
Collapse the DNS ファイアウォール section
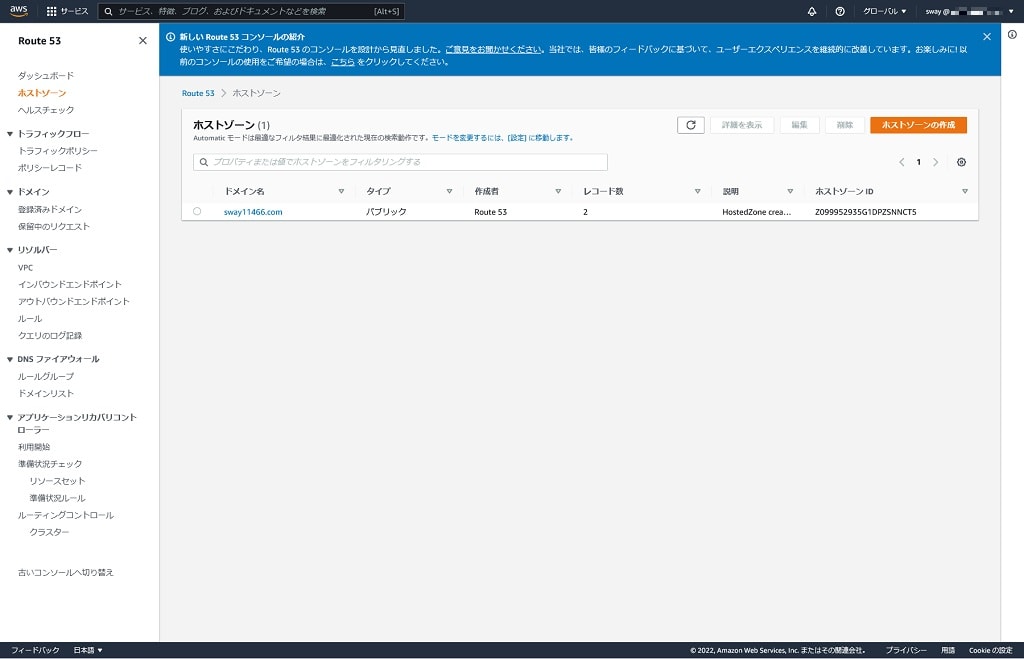tap(10, 359)
